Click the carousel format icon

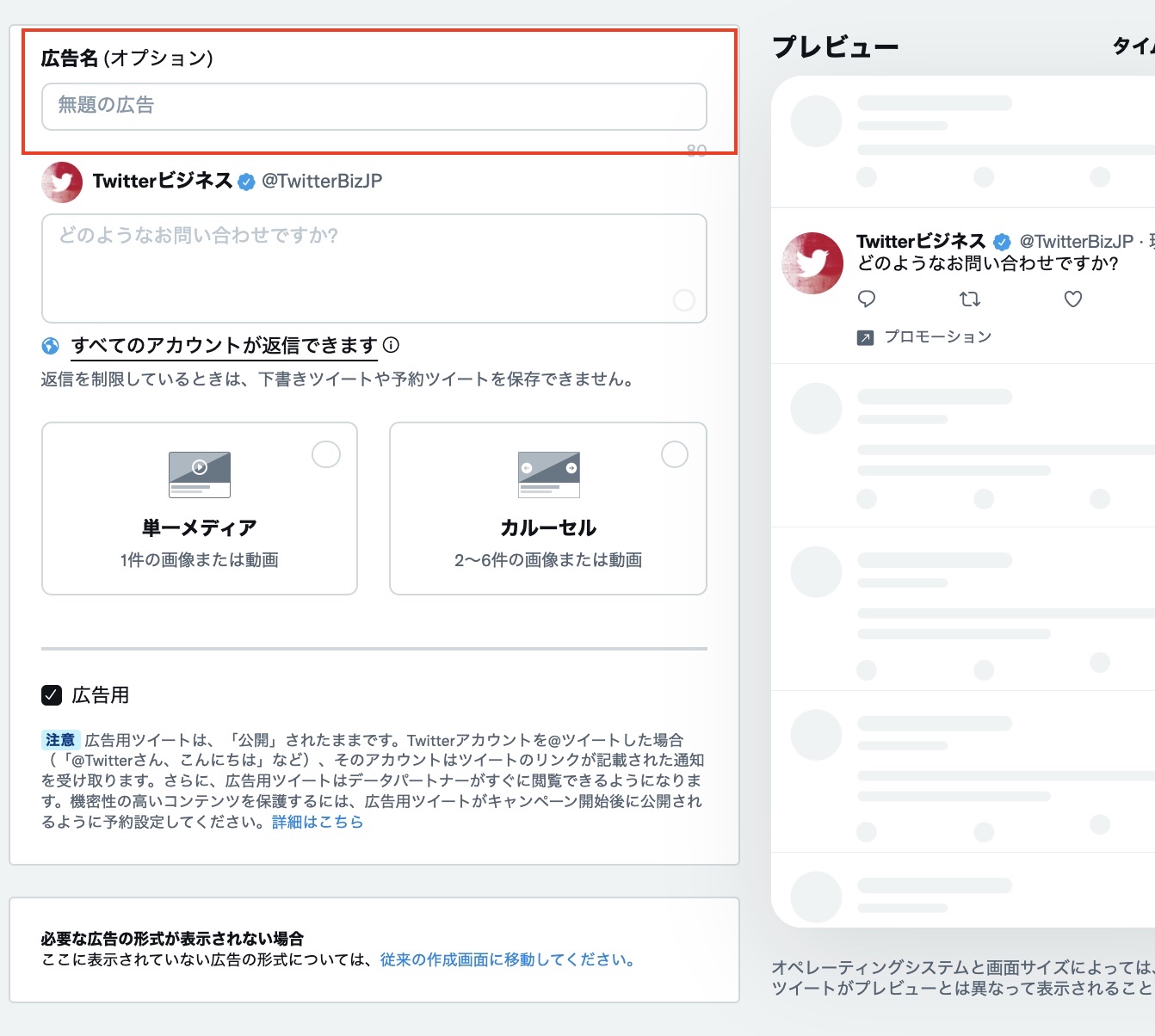point(549,474)
